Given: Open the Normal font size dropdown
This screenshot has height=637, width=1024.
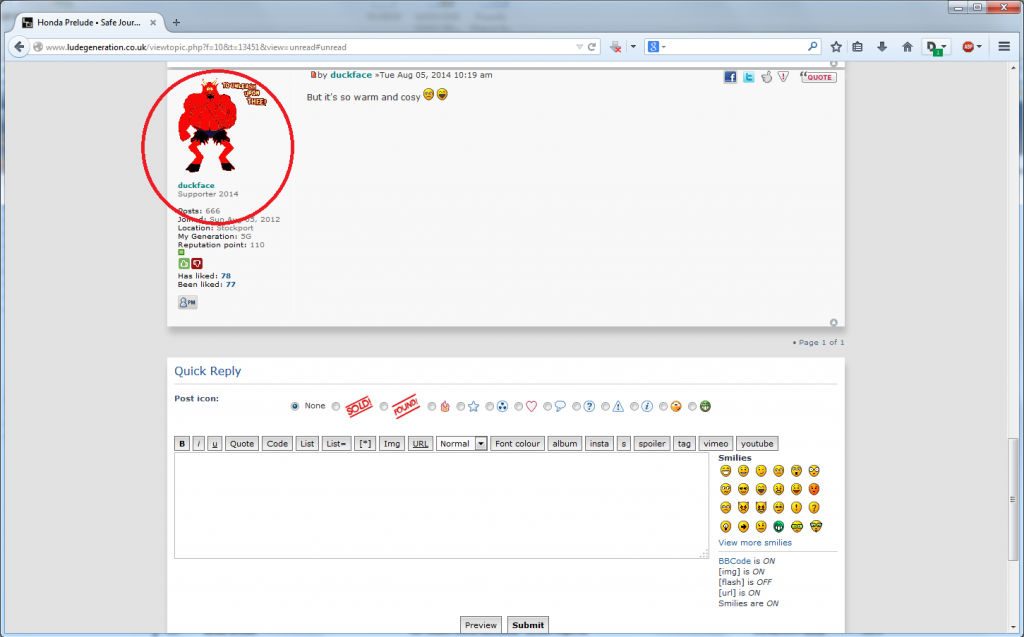Looking at the screenshot, I should pos(461,444).
